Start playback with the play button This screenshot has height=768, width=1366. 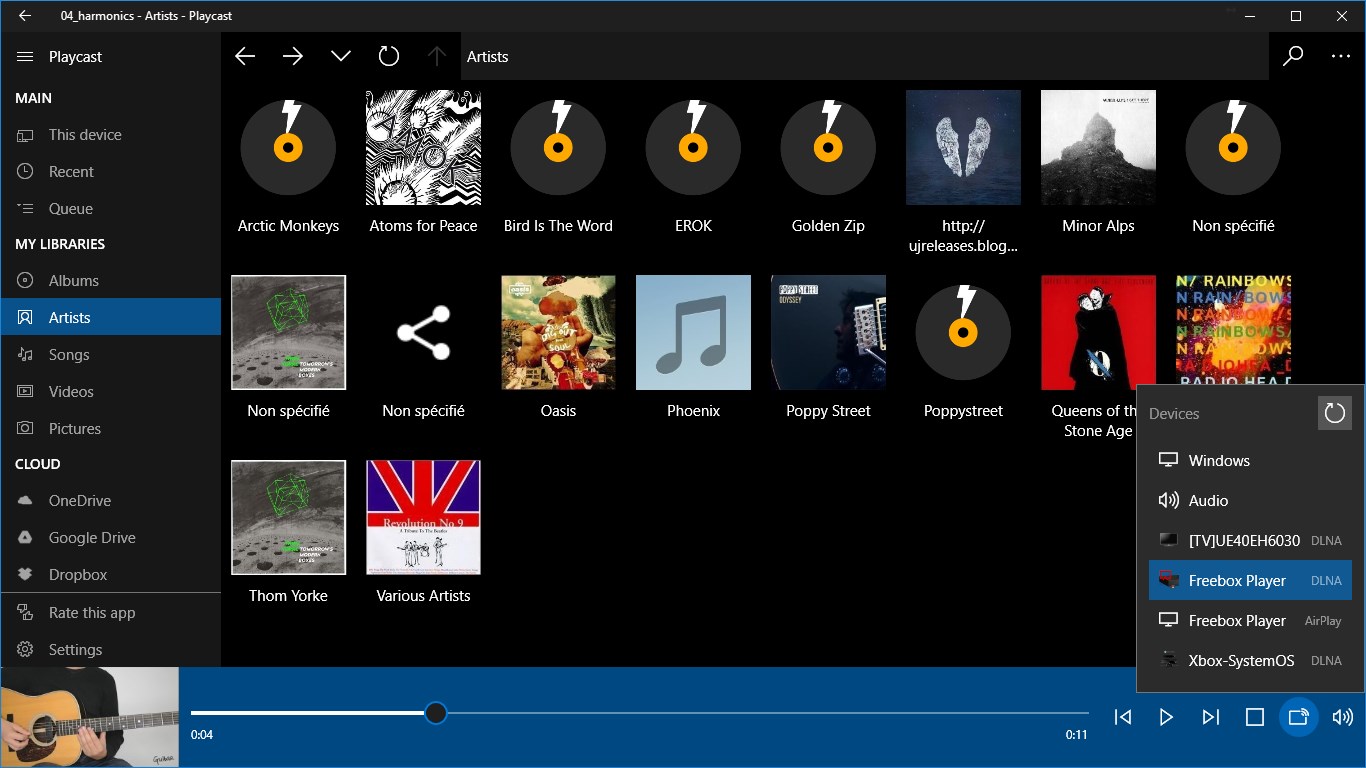point(1166,717)
